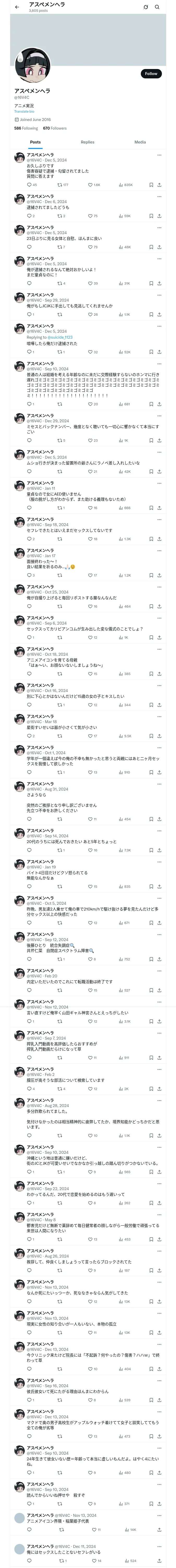Open more menu on Dec 6, 2024 tweet
176x1568 pixels.
pyautogui.click(x=160, y=197)
